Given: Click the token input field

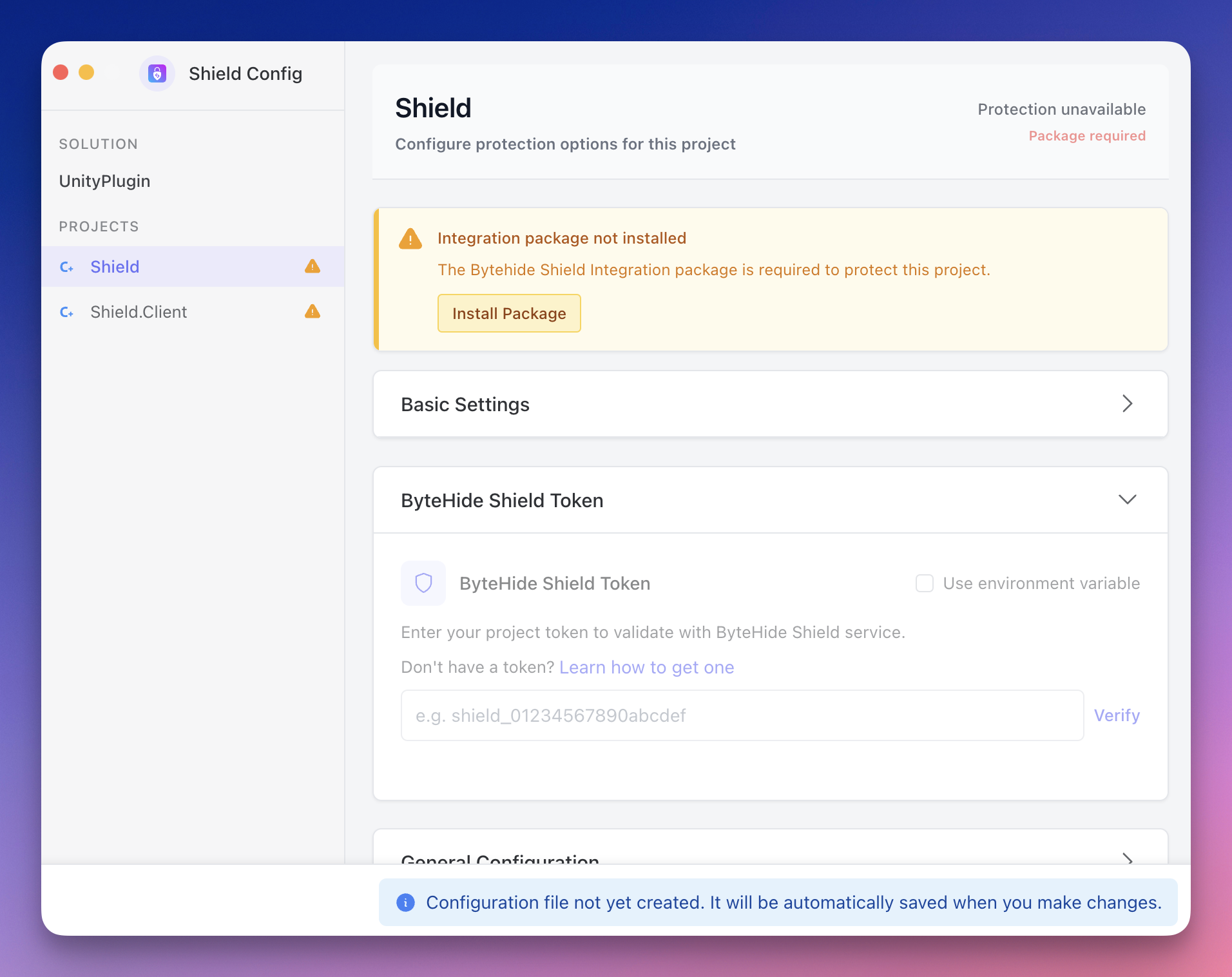Looking at the screenshot, I should [x=741, y=715].
